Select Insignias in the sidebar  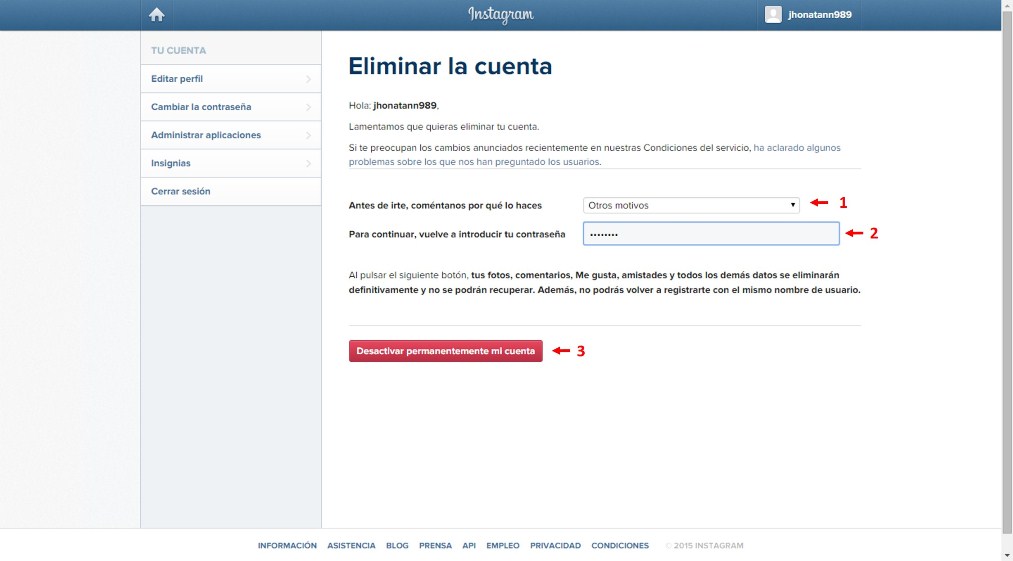[231, 164]
